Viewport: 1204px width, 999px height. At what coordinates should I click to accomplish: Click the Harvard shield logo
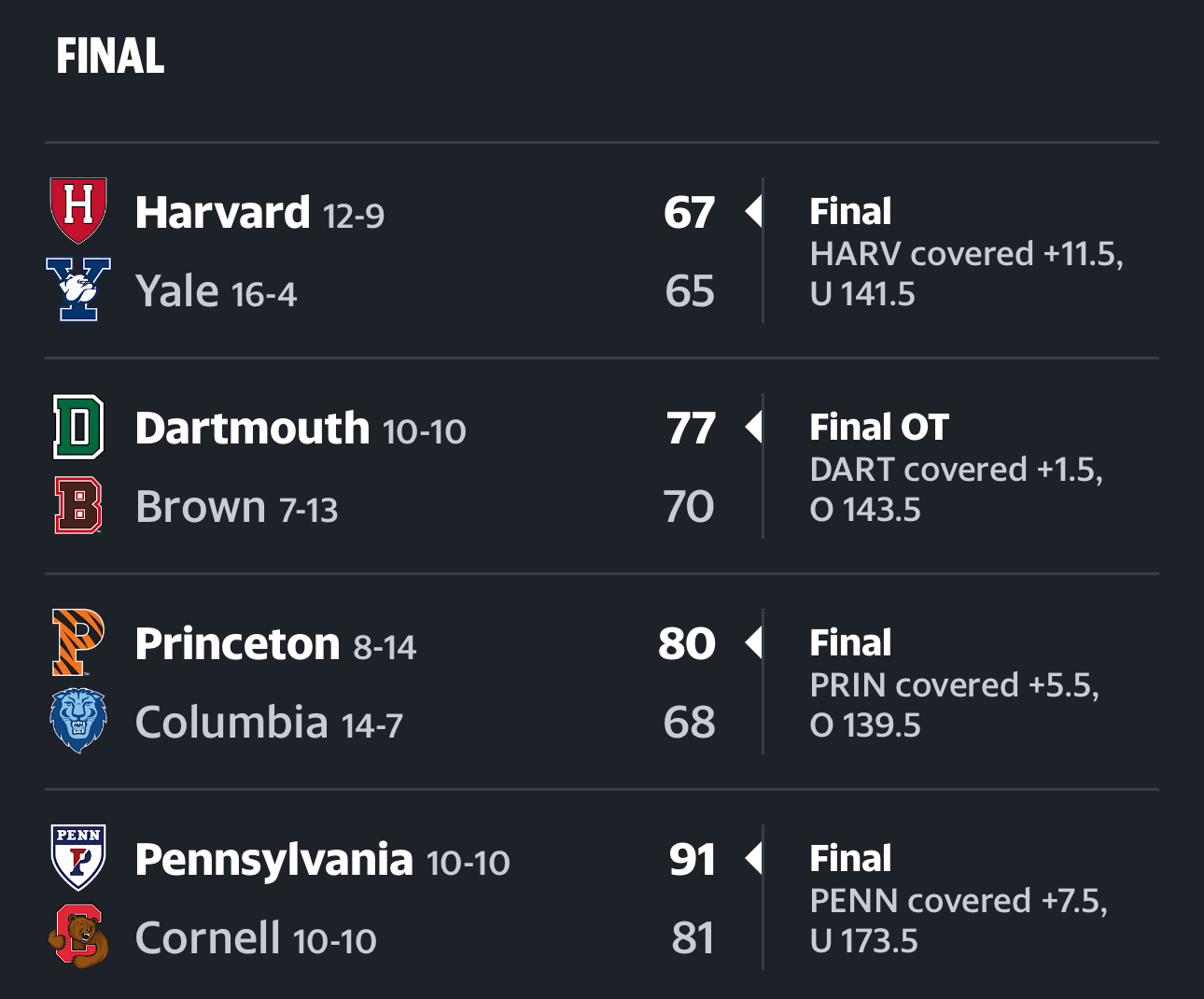(78, 210)
